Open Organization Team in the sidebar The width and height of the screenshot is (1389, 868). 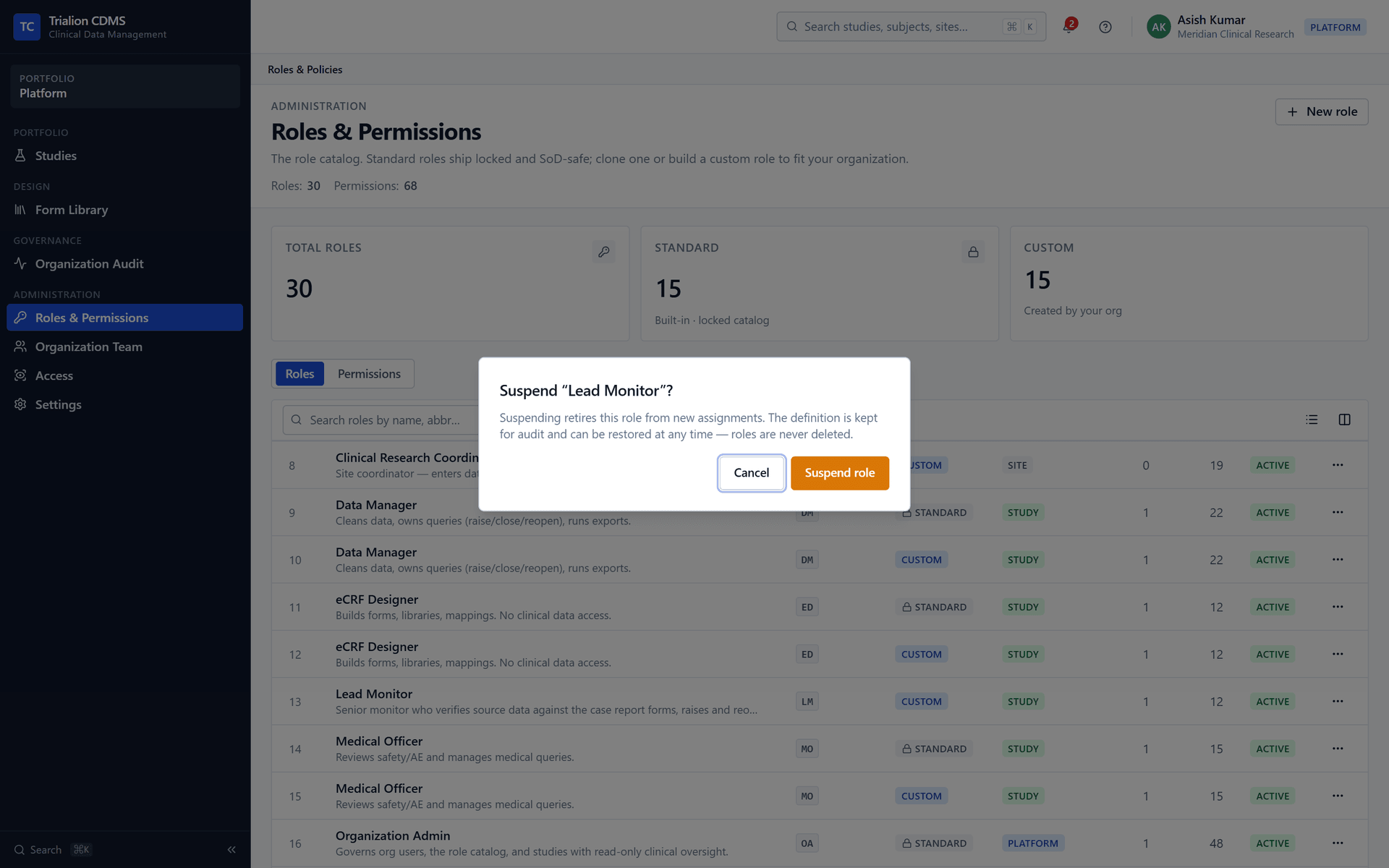[124, 346]
